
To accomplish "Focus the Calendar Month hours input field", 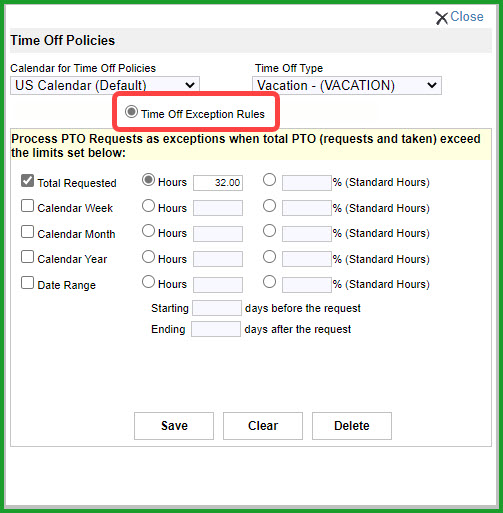I will click(218, 234).
